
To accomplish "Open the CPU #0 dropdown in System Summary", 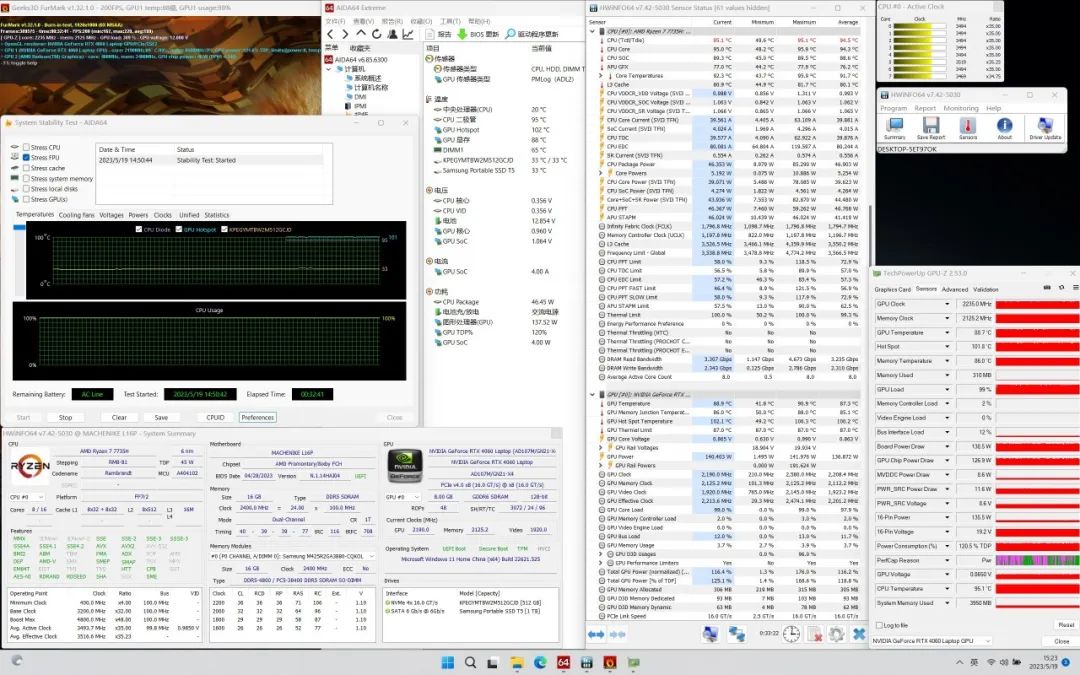I will click(28, 497).
